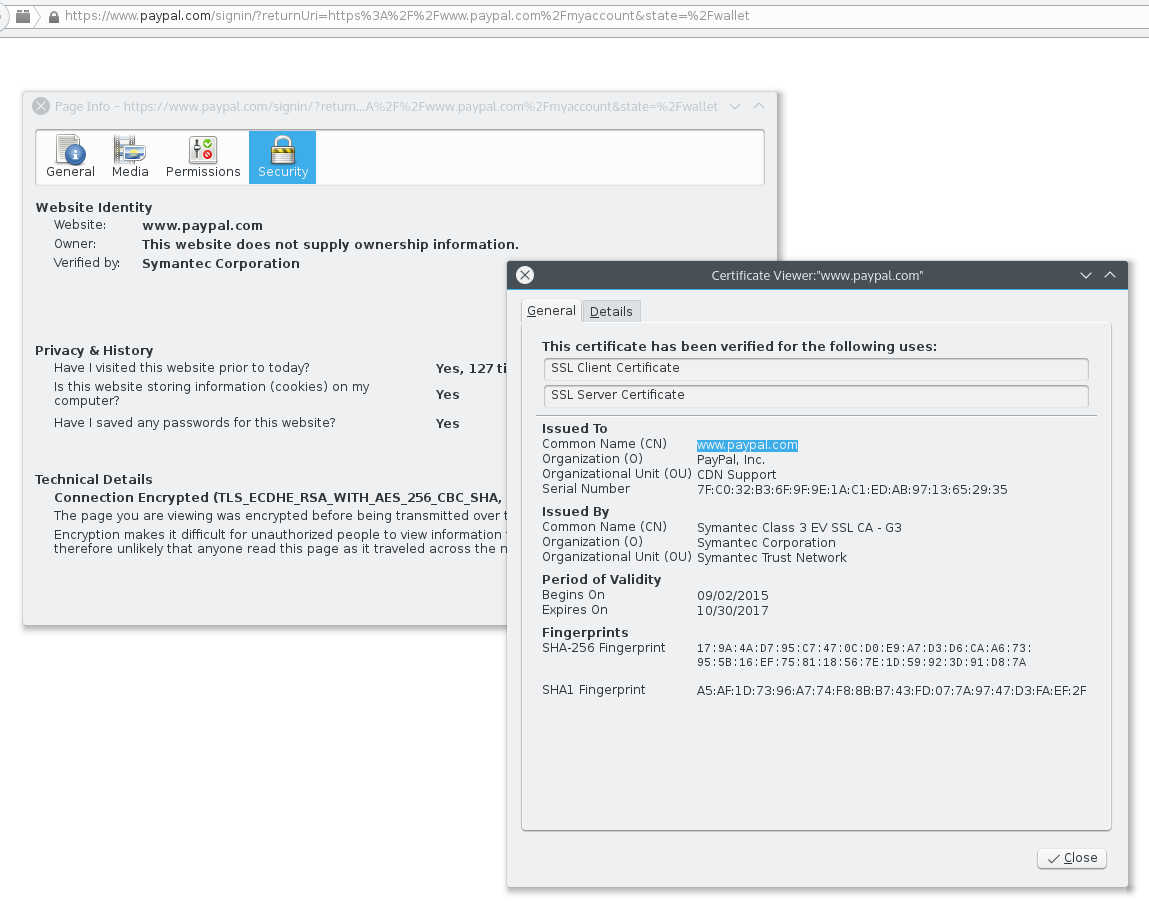Maximize the Certificate Viewer window
This screenshot has width=1149, height=902.
1109,275
